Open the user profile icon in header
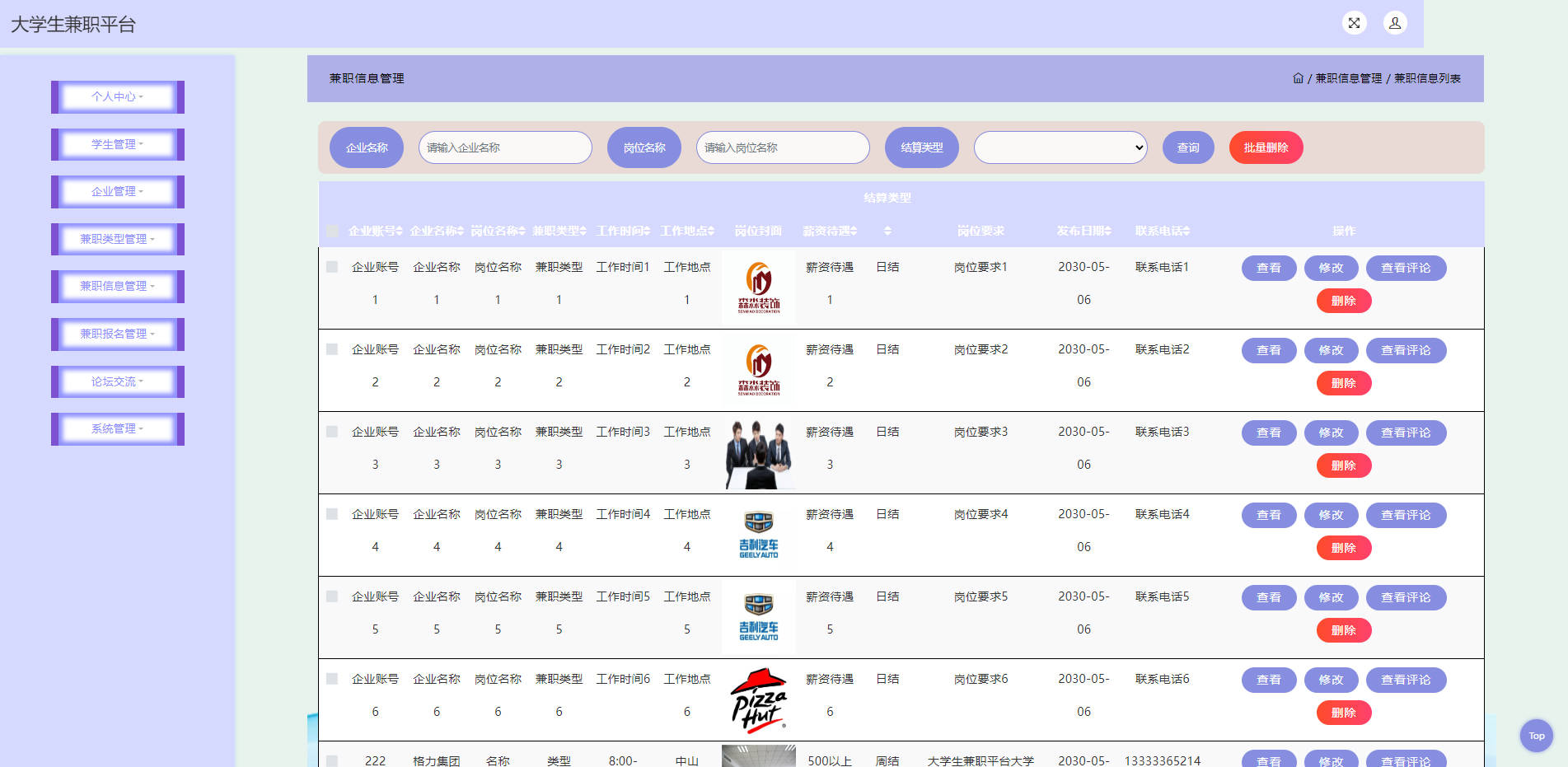The width and height of the screenshot is (1568, 767). tap(1395, 23)
